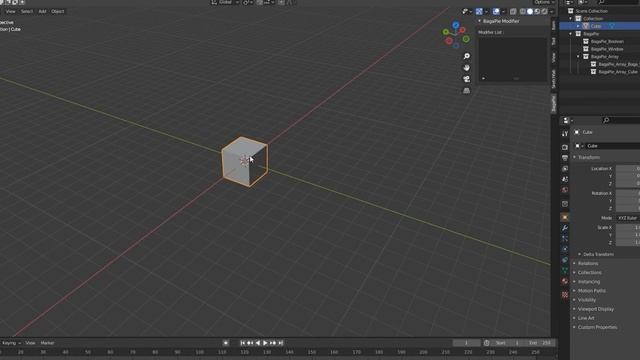Switch to material preview shading

[537, 11]
